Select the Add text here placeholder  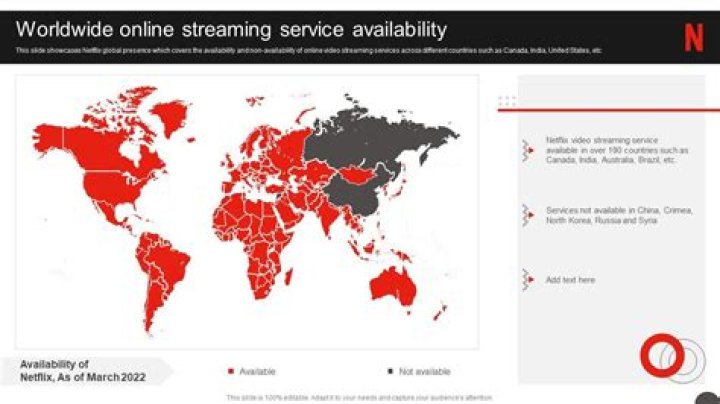coord(570,280)
